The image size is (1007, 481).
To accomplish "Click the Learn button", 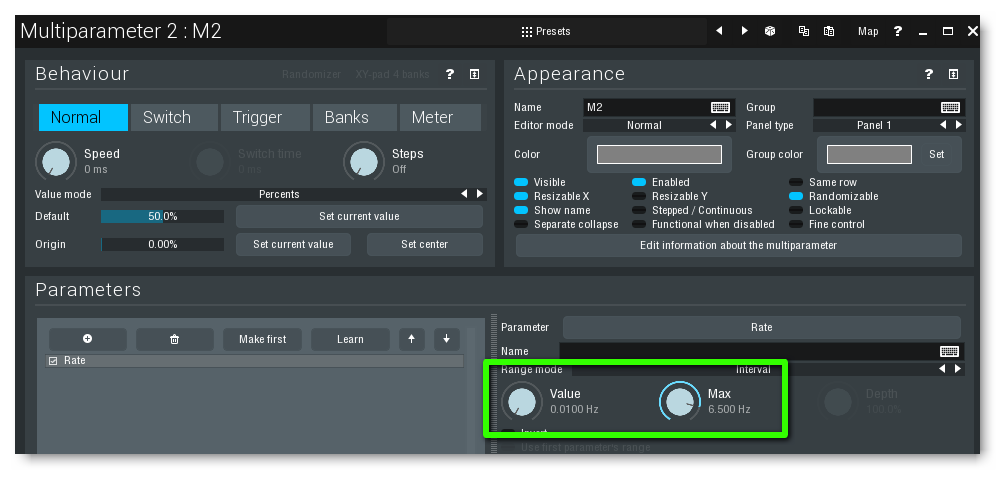I will pyautogui.click(x=350, y=339).
